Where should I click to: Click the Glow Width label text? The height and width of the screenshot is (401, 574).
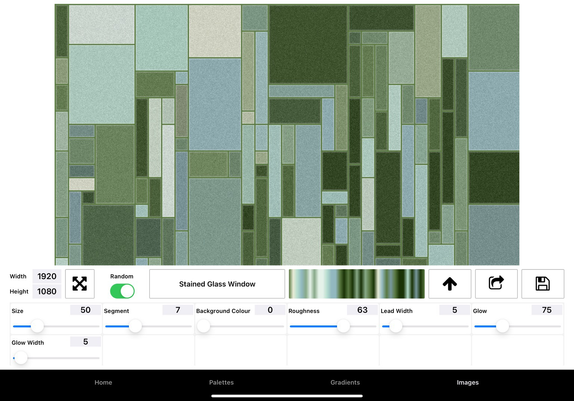[28, 343]
